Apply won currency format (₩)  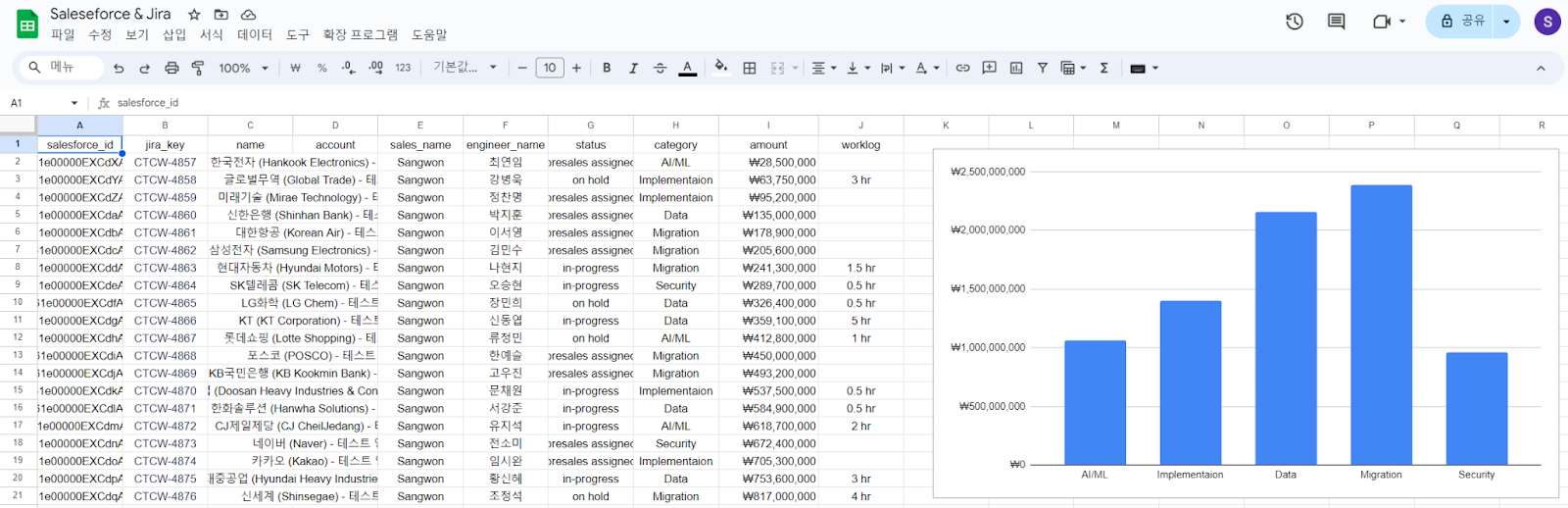click(295, 68)
